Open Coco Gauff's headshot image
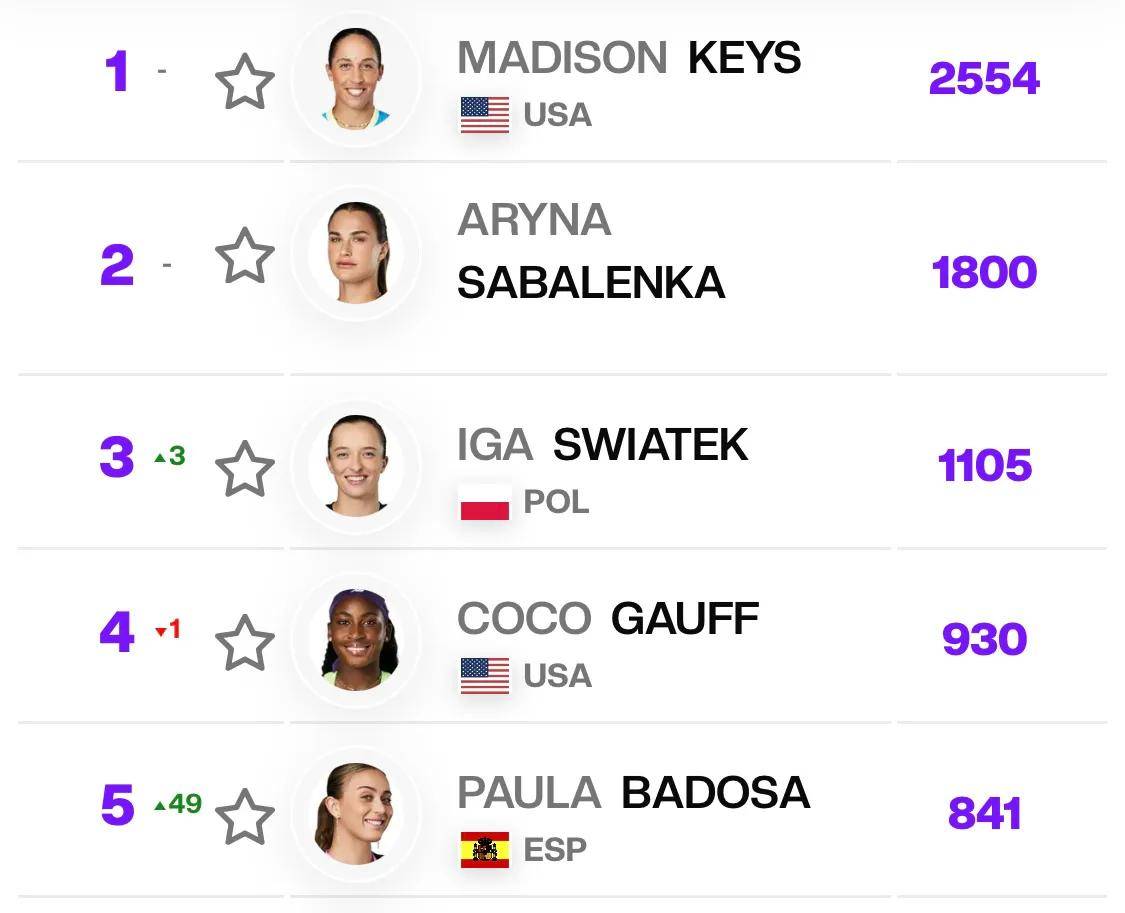This screenshot has width=1125, height=913. pos(356,640)
